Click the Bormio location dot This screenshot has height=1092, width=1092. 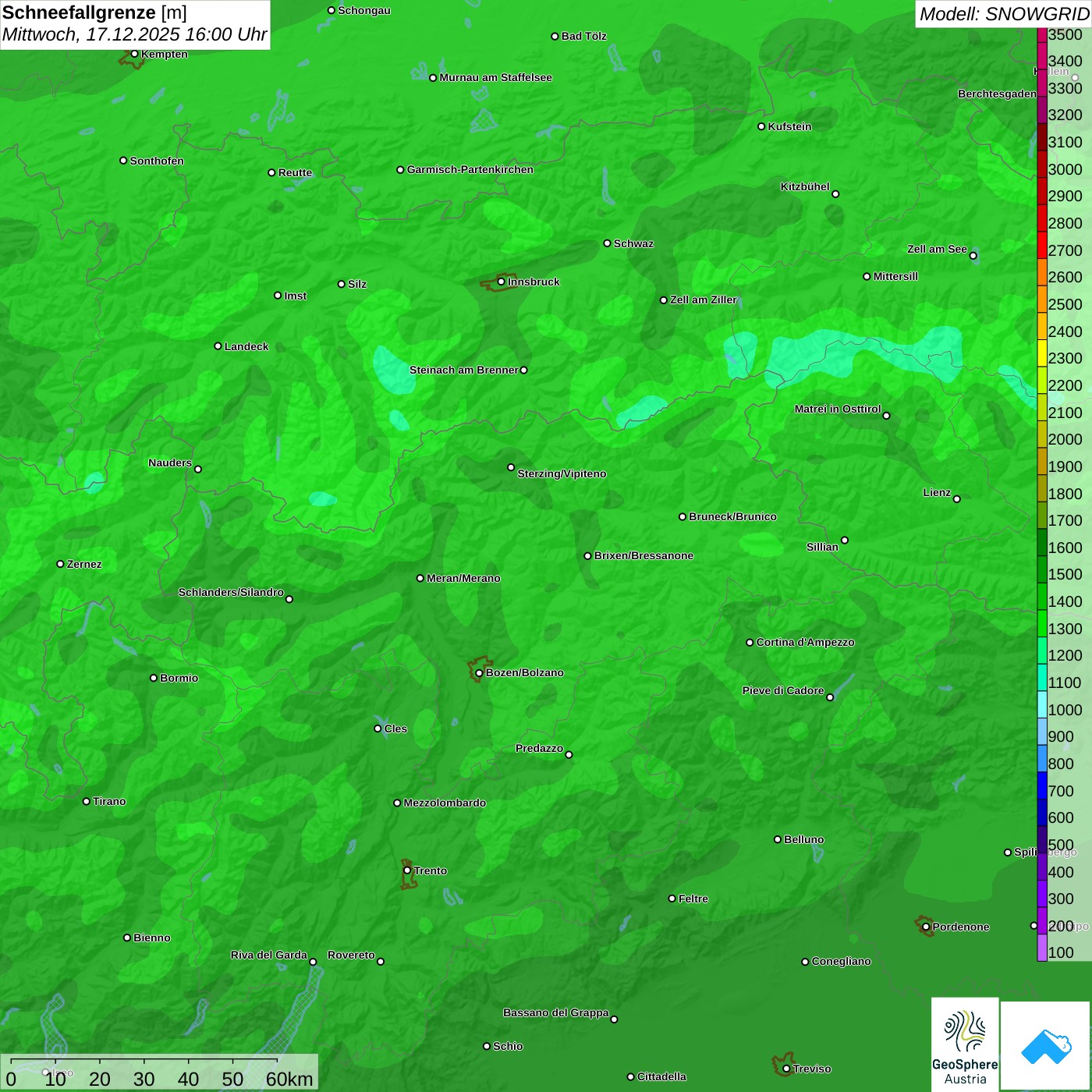click(x=154, y=678)
